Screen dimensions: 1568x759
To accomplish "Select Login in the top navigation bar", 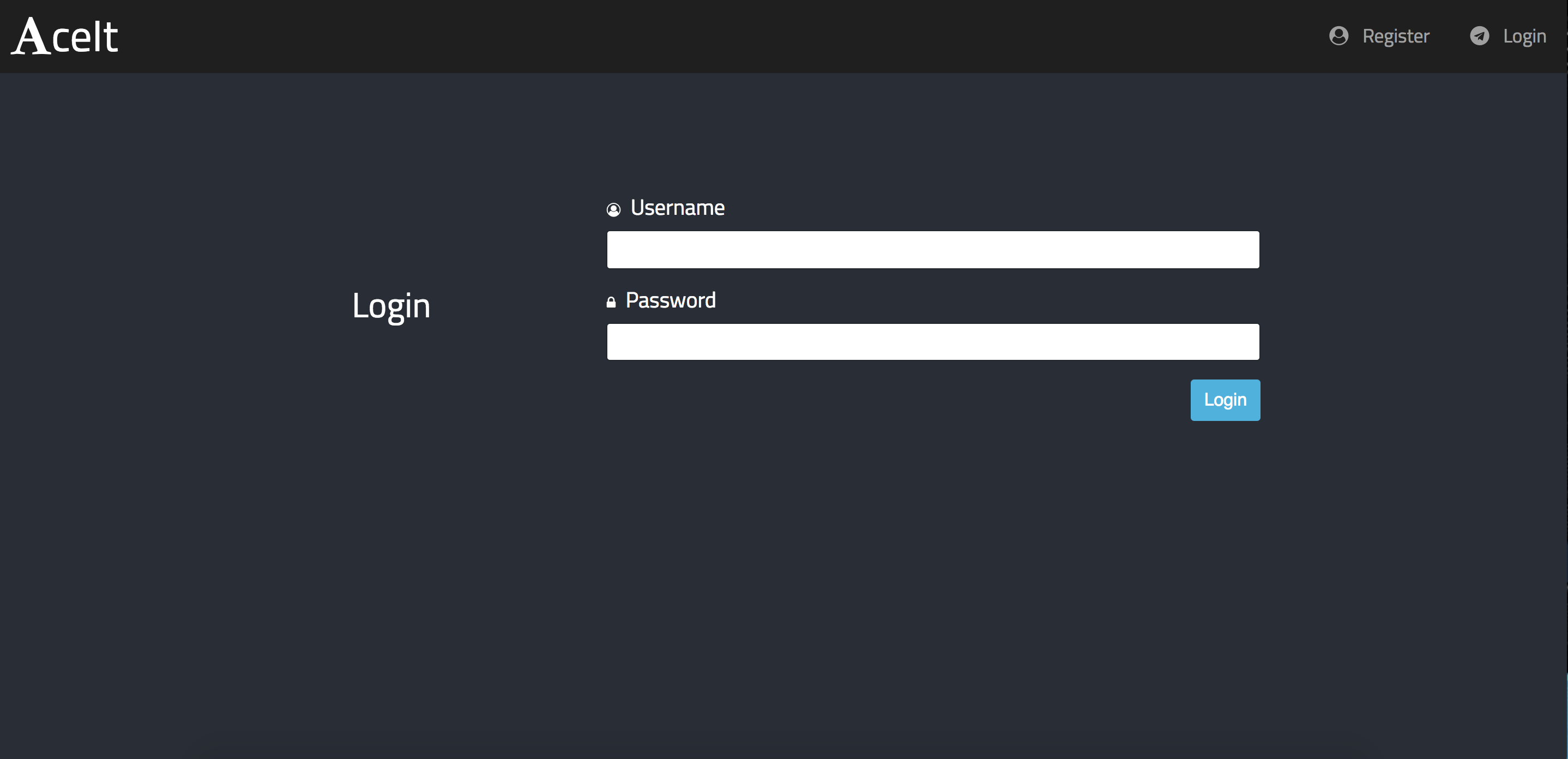I will click(x=1523, y=37).
